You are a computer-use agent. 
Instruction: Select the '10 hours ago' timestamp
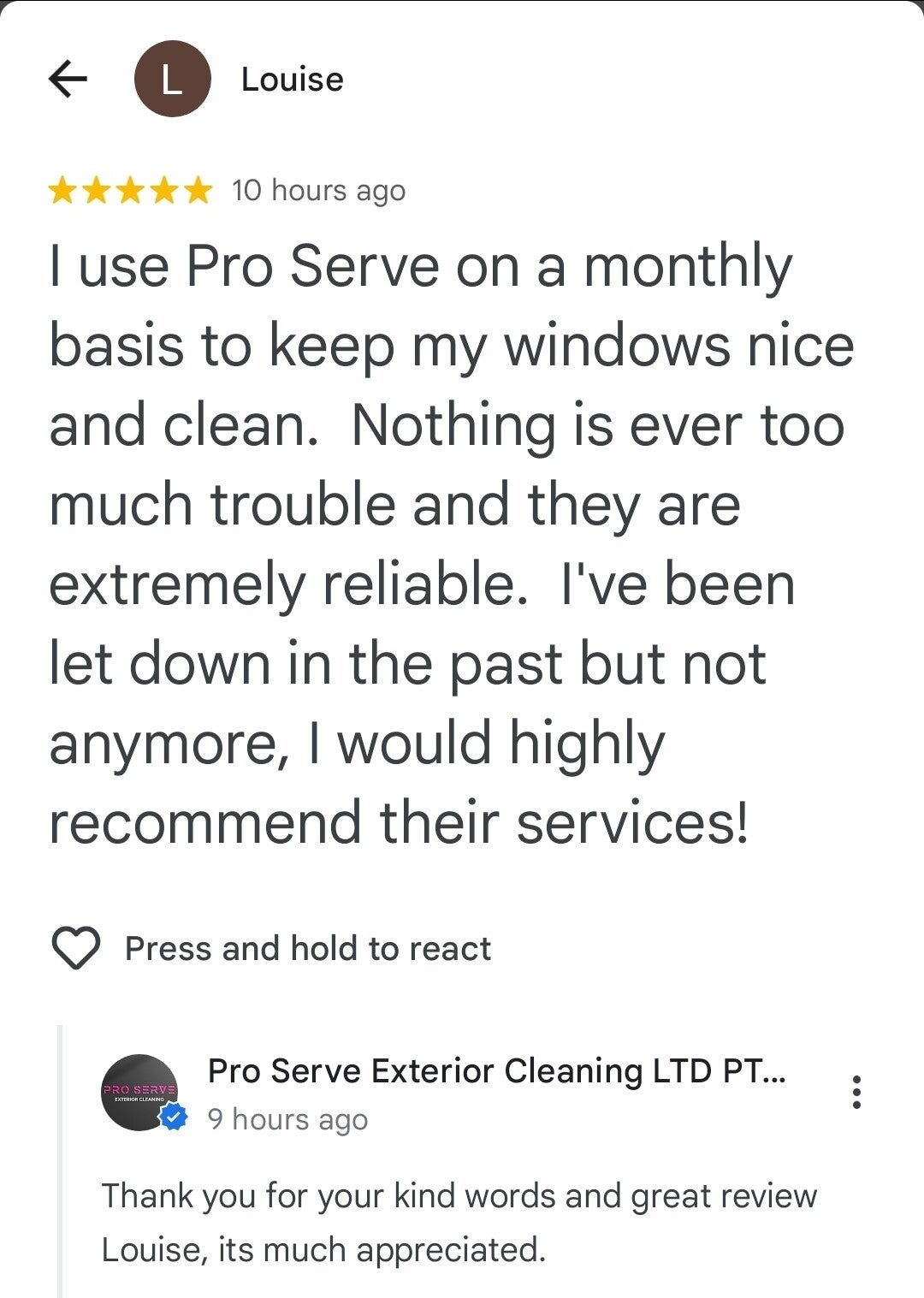318,191
